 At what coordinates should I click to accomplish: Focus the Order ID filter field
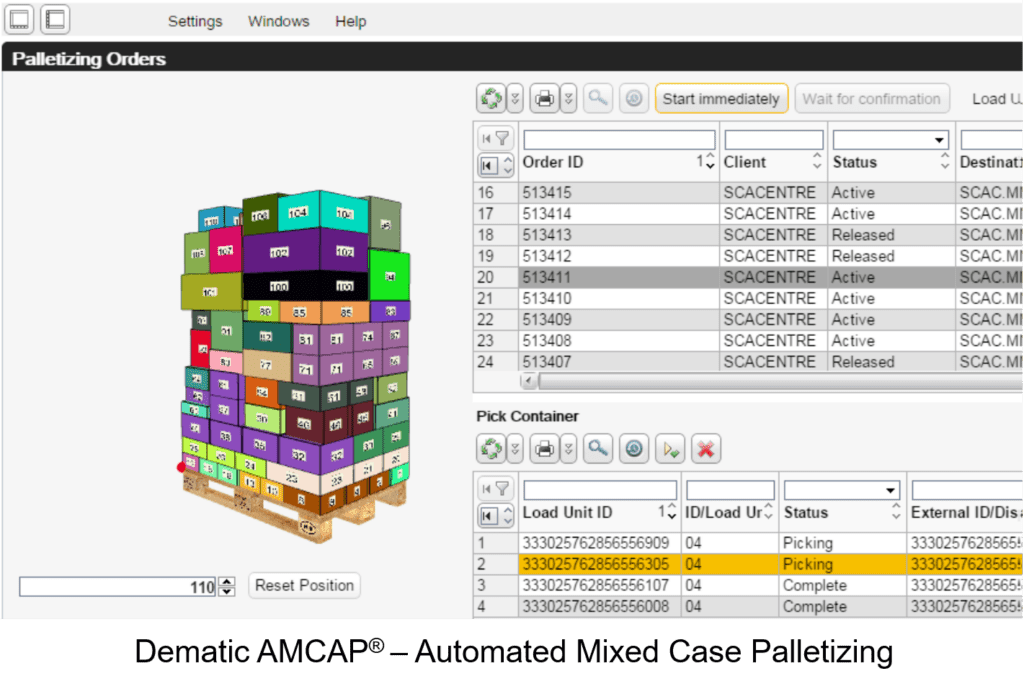point(619,140)
